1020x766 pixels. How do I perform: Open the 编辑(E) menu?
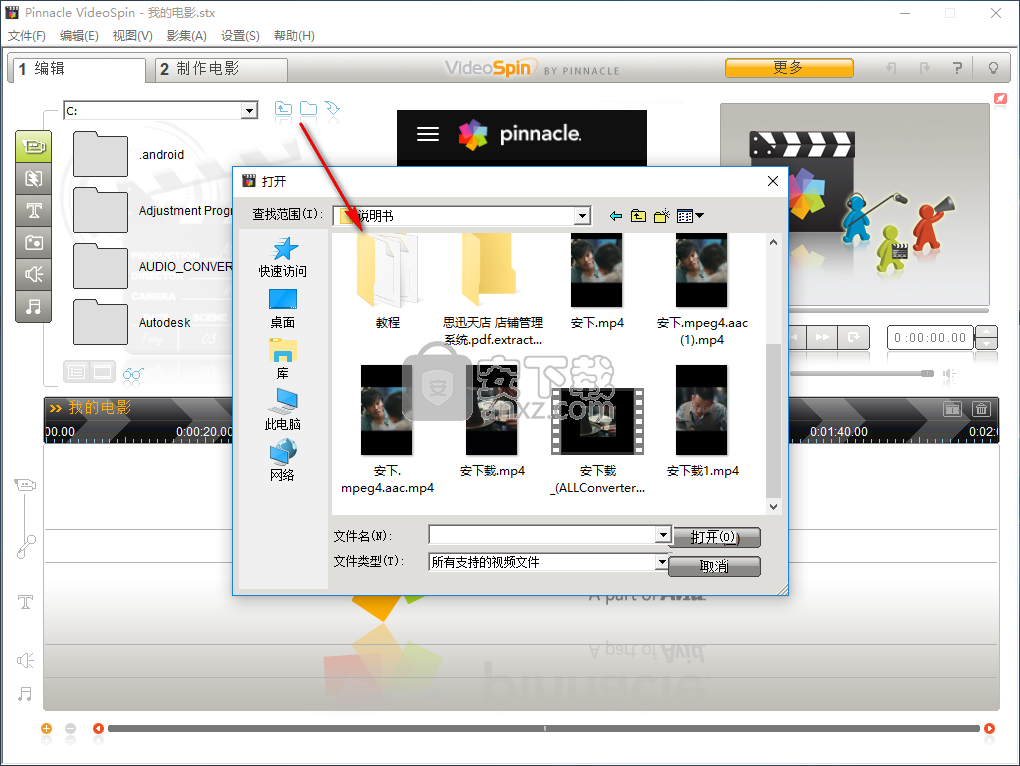[79, 36]
